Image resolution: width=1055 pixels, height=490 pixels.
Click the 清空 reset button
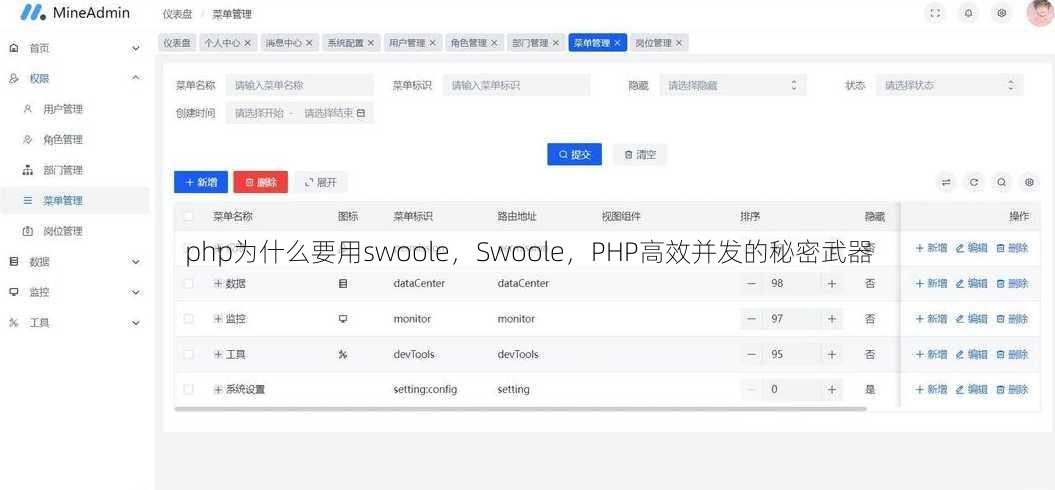click(639, 154)
